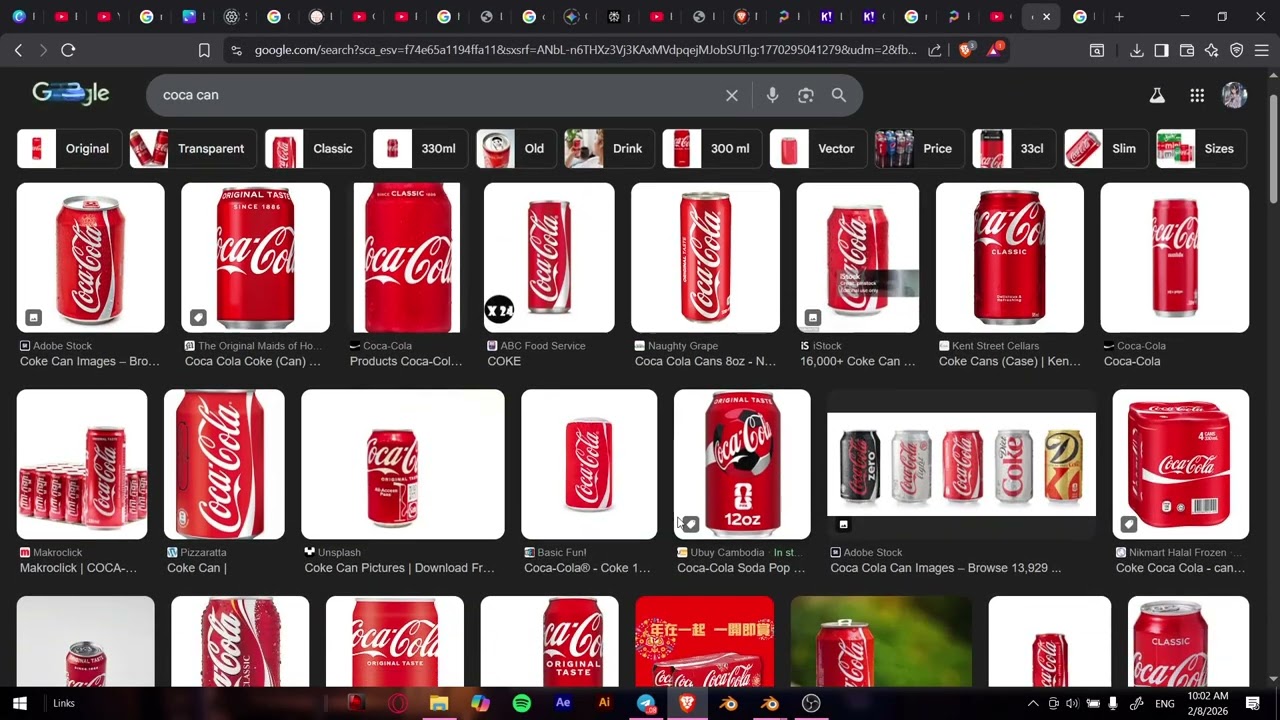Apply the Price filter

(x=919, y=149)
